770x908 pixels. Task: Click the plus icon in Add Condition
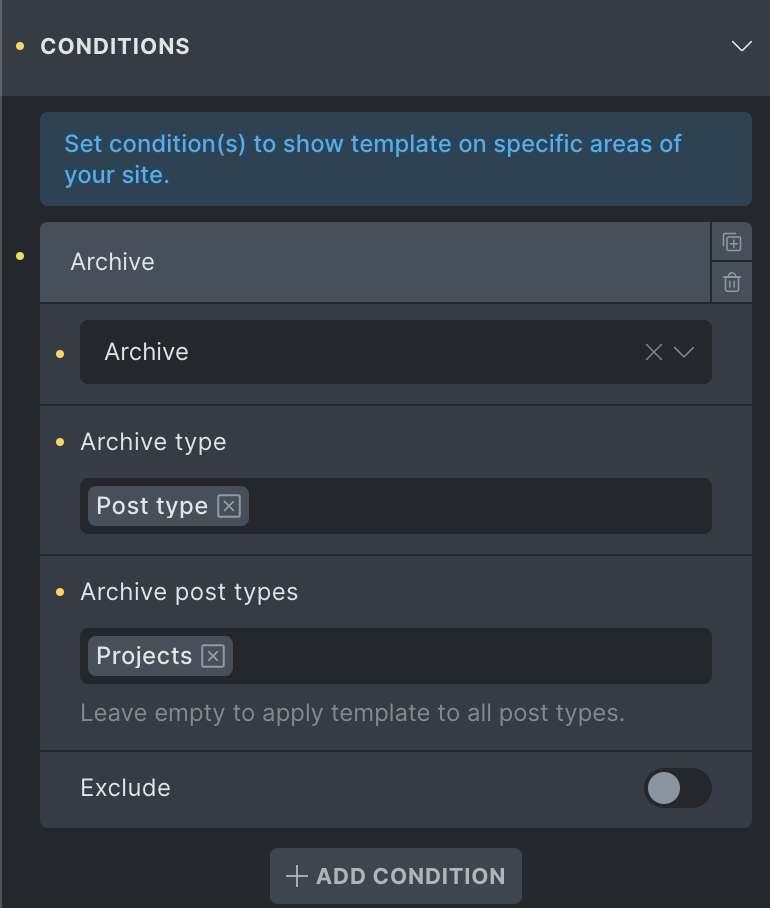(296, 876)
